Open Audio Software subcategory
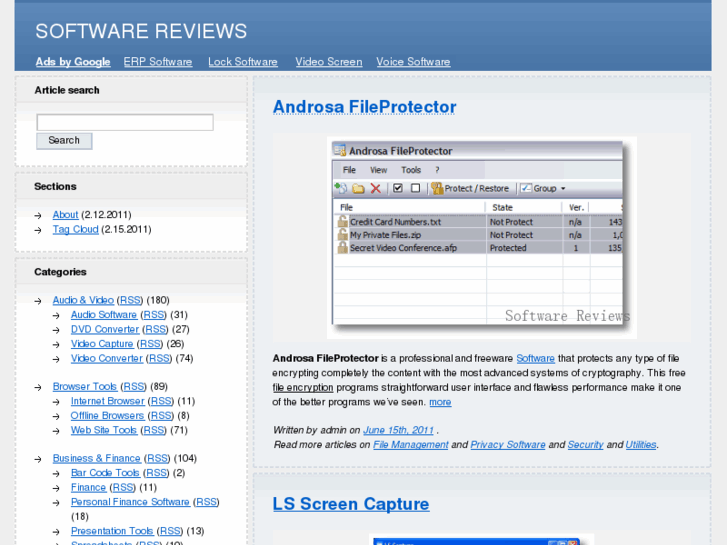 104,314
